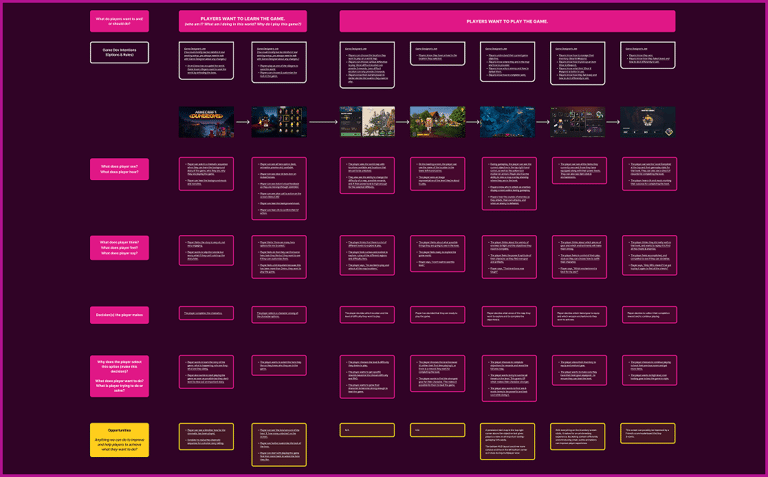768x477 pixels.
Task: Select the decision card 'ready to play the game'
Action: [437, 315]
